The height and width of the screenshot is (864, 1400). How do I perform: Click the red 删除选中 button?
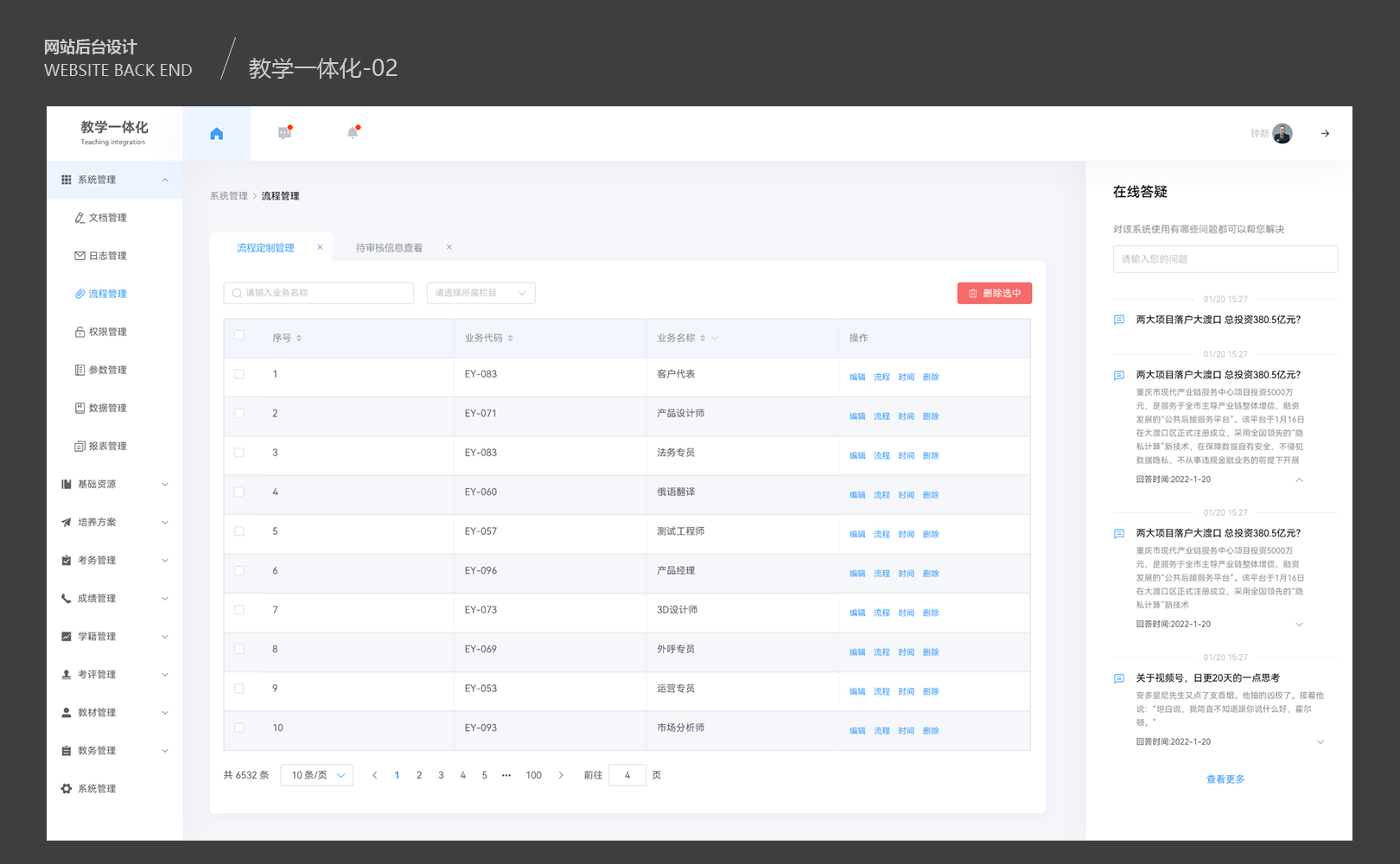[995, 293]
